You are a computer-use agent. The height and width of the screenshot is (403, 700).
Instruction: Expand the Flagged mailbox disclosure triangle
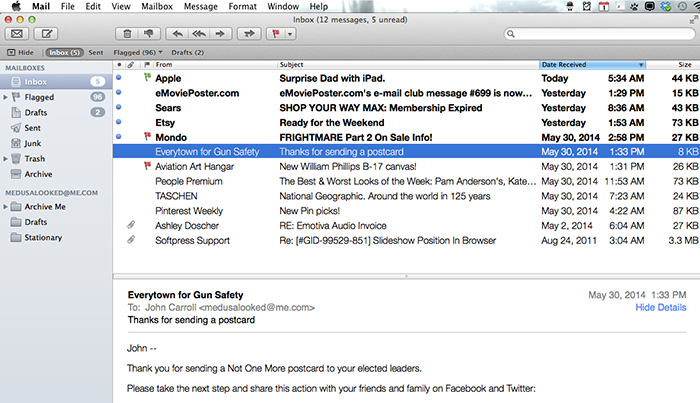point(5,97)
